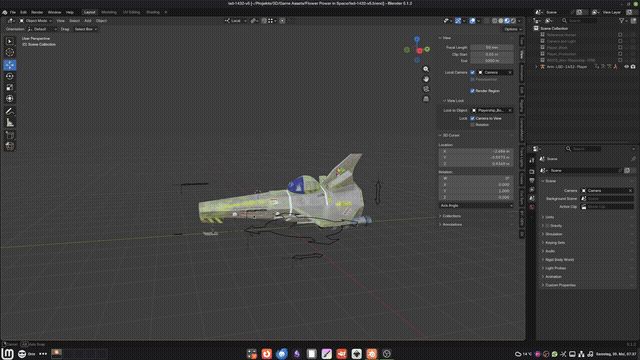Adjust the Focal Length 50 mm field
Screen dimensions: 640x360
click(x=491, y=48)
